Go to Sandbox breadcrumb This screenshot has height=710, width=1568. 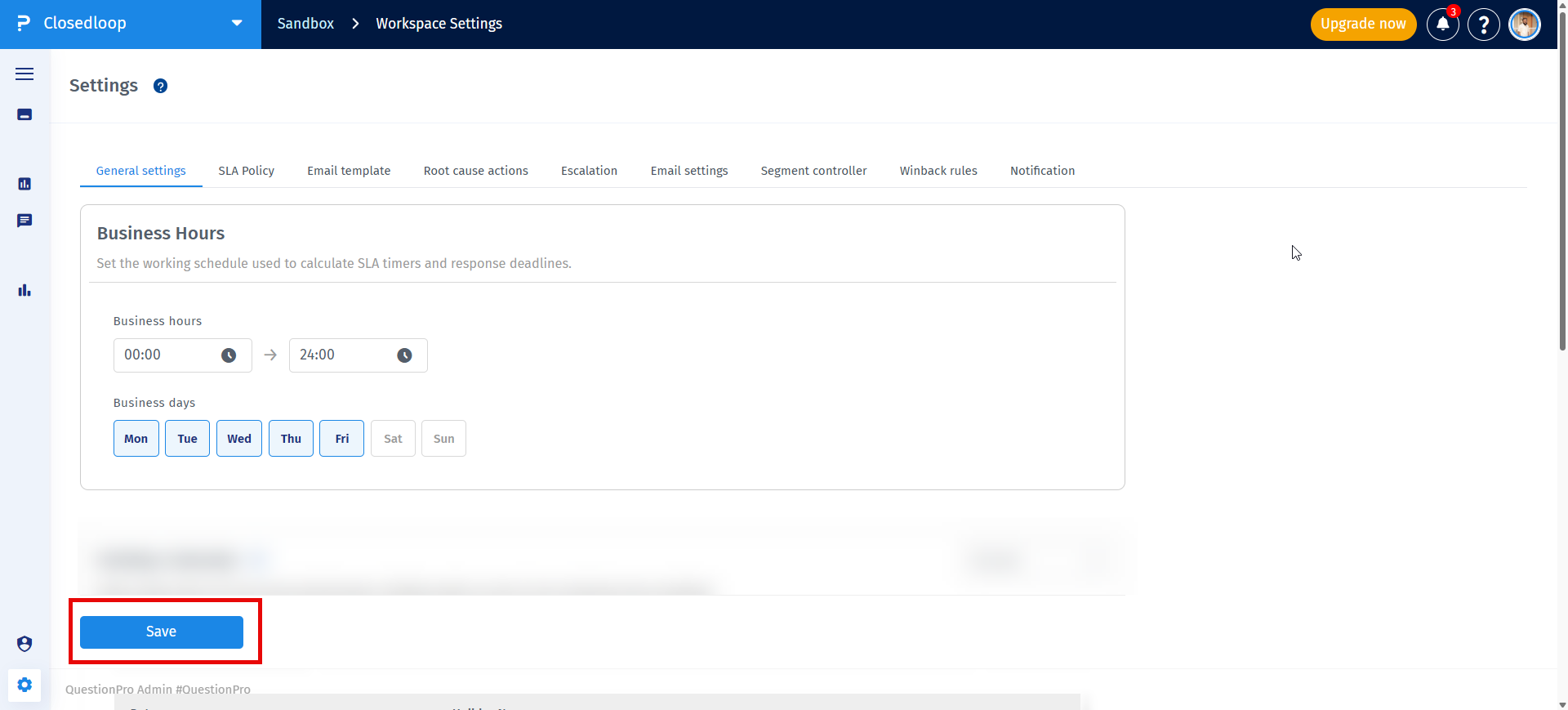305,24
